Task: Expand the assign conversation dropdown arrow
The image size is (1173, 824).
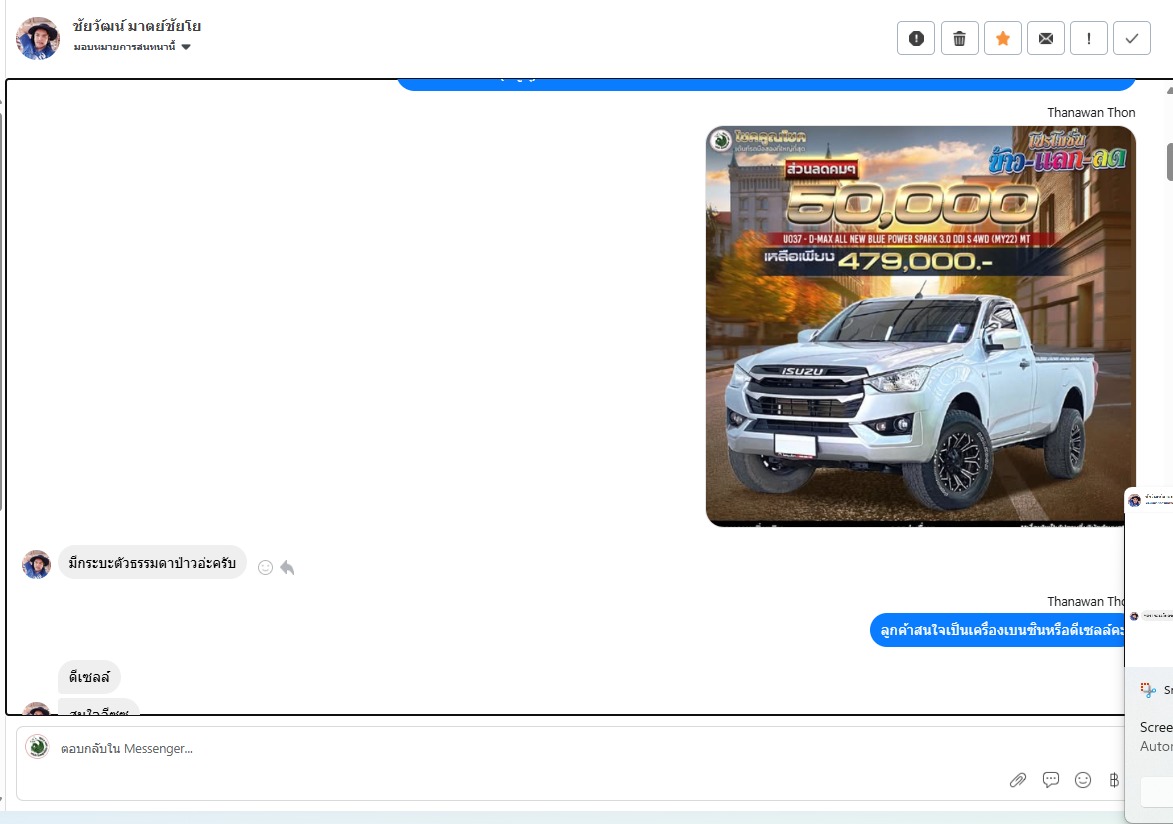Action: [186, 47]
